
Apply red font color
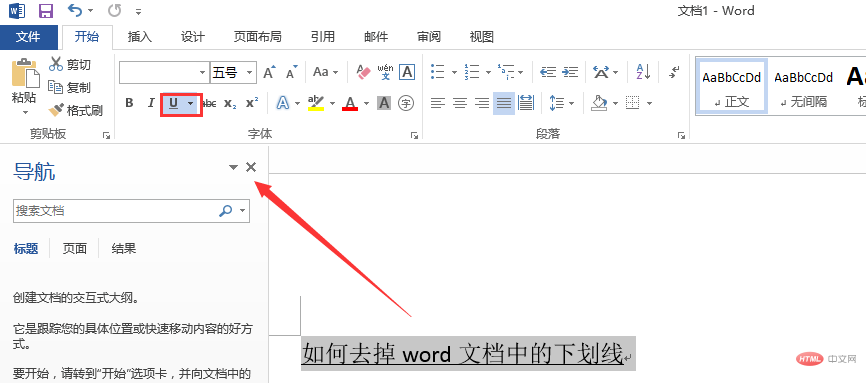(x=350, y=103)
